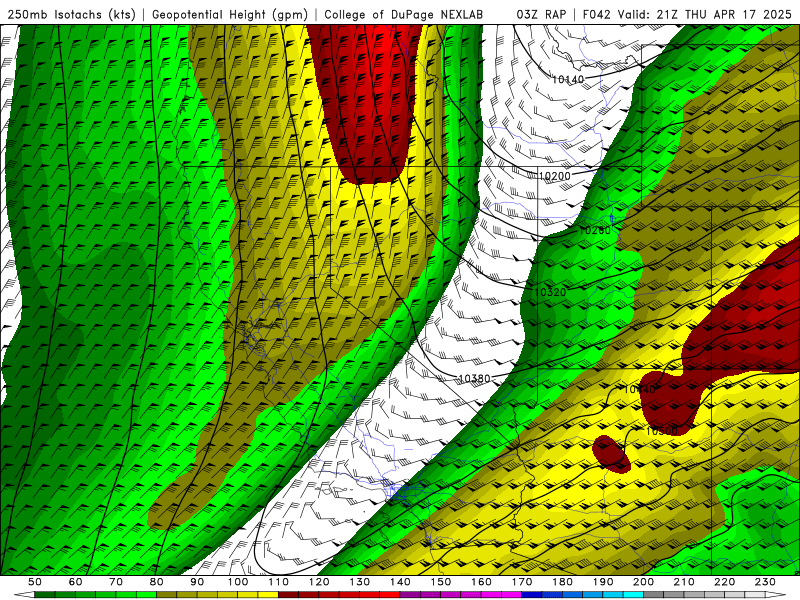Click the 10260 height contour label

point(595,231)
